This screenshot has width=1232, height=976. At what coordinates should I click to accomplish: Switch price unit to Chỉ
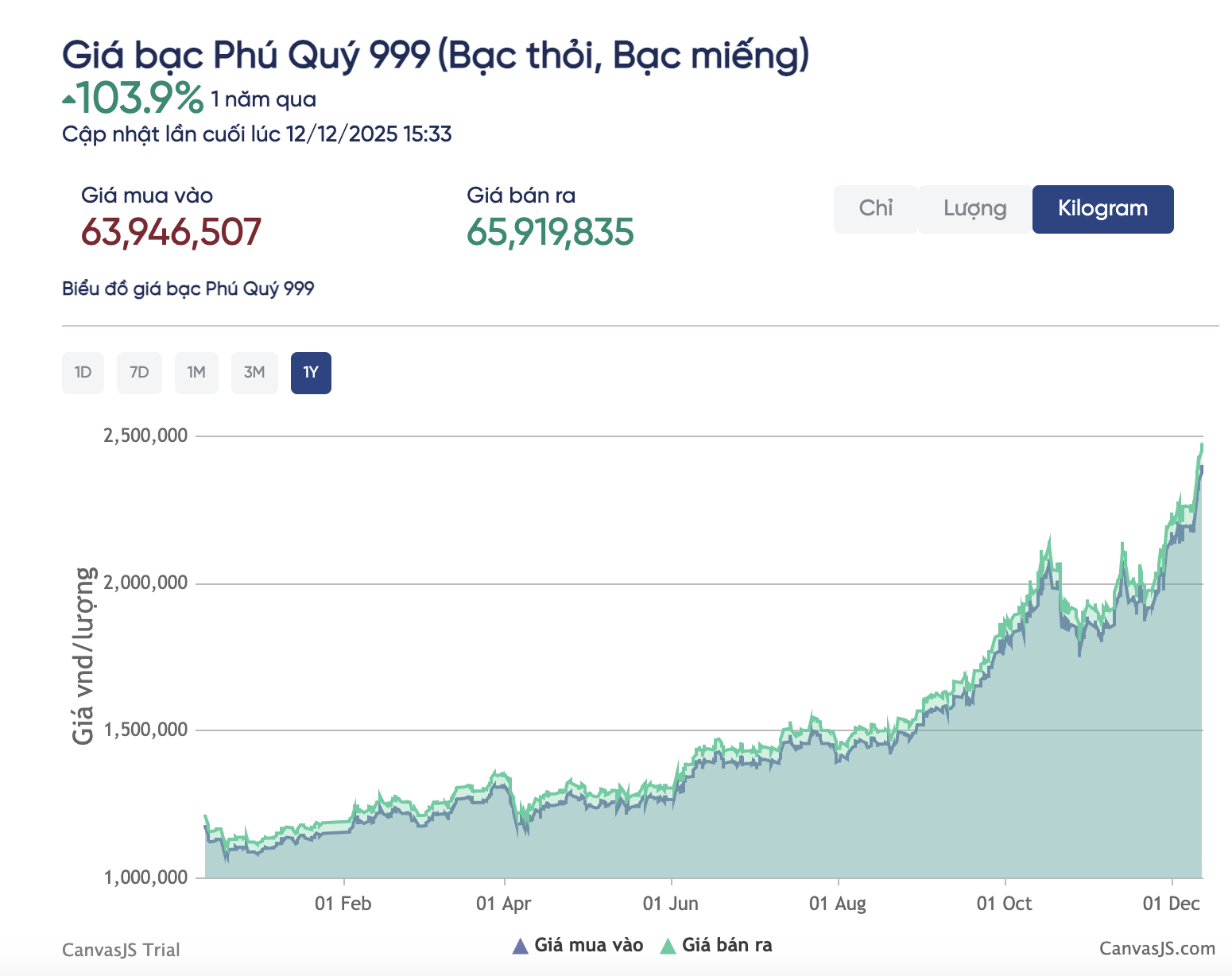coord(875,209)
